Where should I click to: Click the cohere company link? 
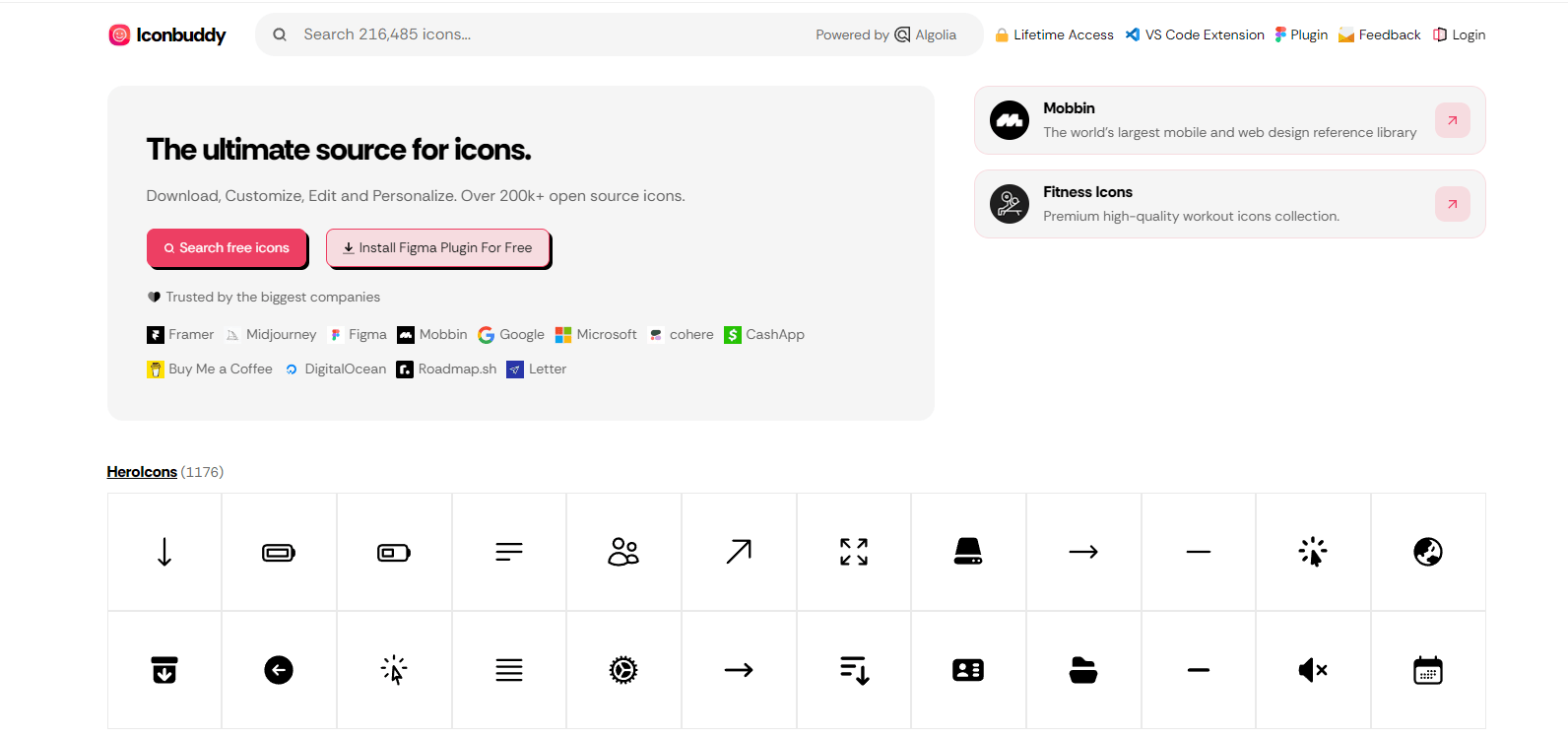681,335
